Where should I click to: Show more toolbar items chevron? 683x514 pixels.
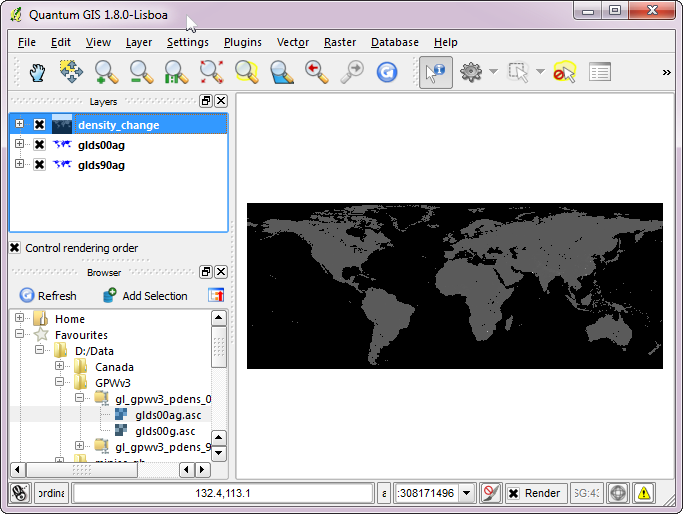tap(666, 72)
